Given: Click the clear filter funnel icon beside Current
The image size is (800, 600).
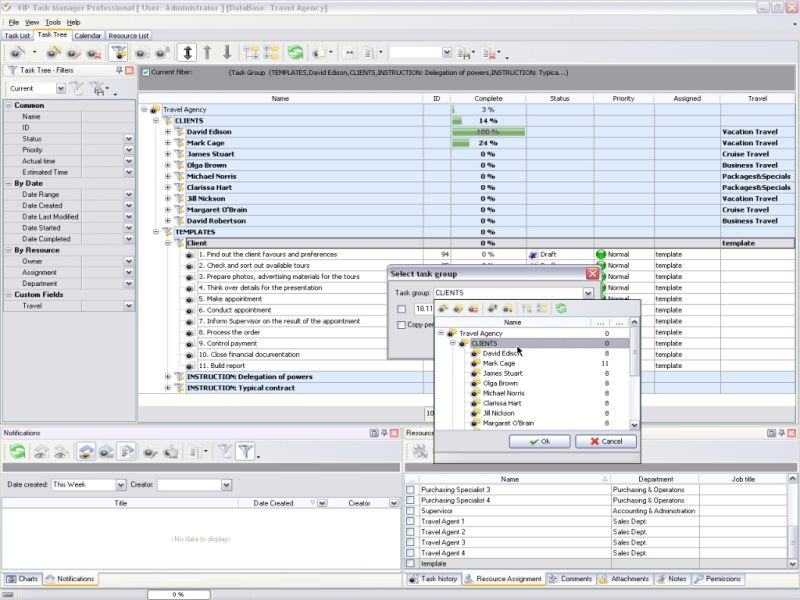Looking at the screenshot, I should [77, 89].
